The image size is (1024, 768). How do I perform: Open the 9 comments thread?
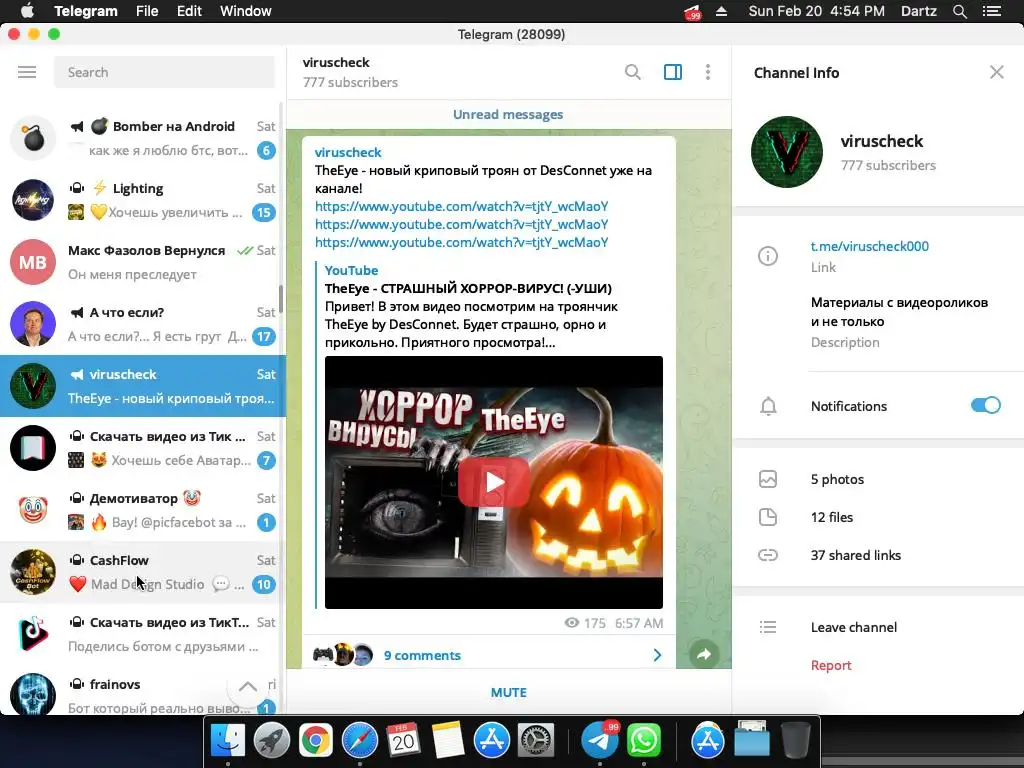pos(422,655)
